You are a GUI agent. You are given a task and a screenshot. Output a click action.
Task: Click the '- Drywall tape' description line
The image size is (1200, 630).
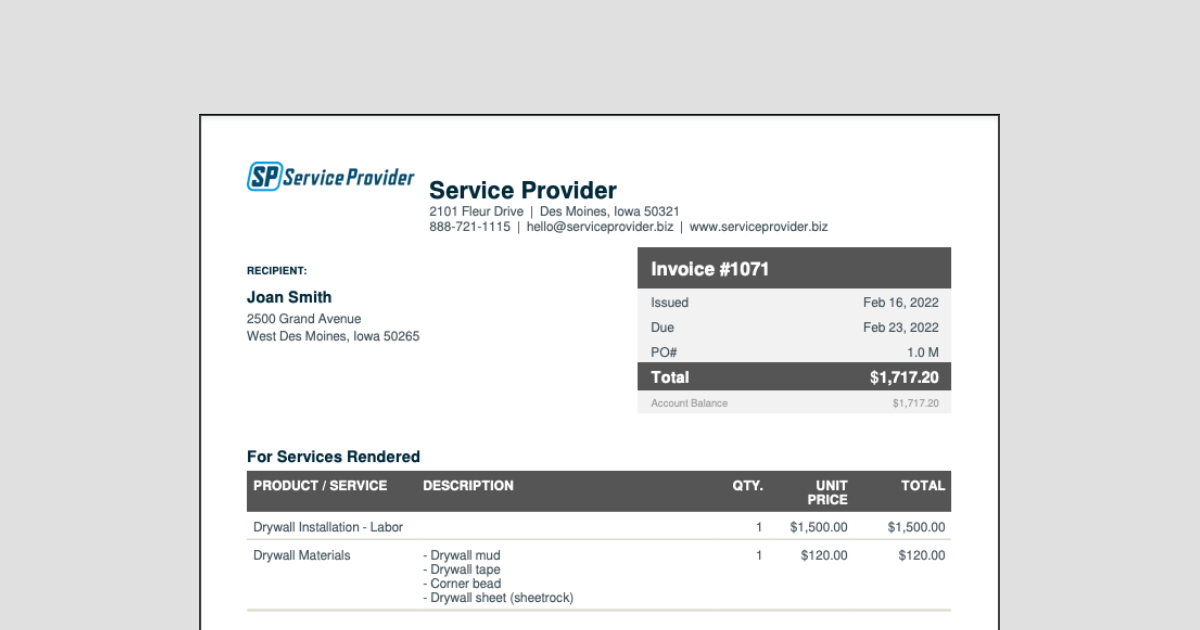pyautogui.click(x=462, y=570)
